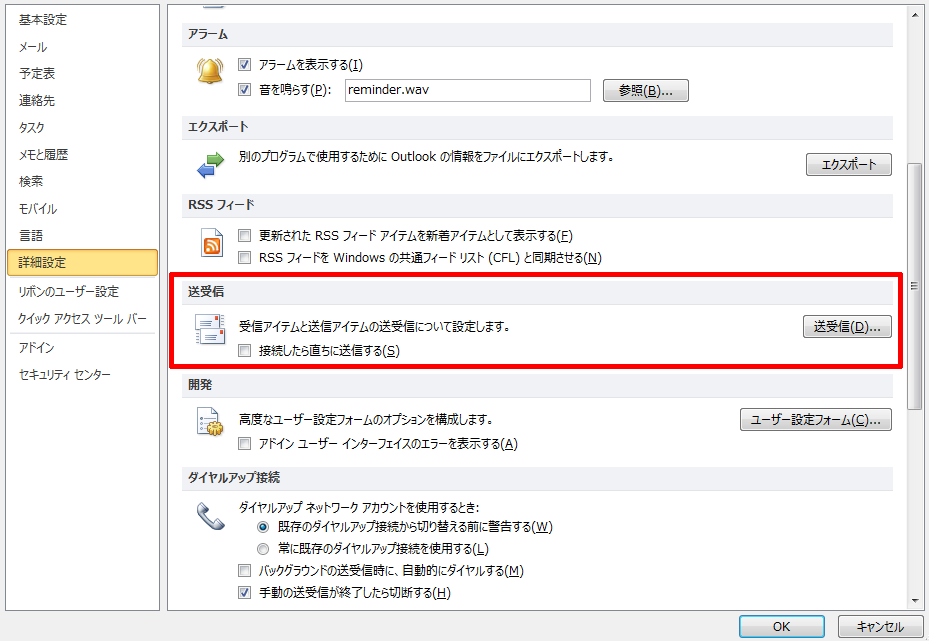929x641 pixels.
Task: Open 予定表 settings category
Action: (82, 73)
